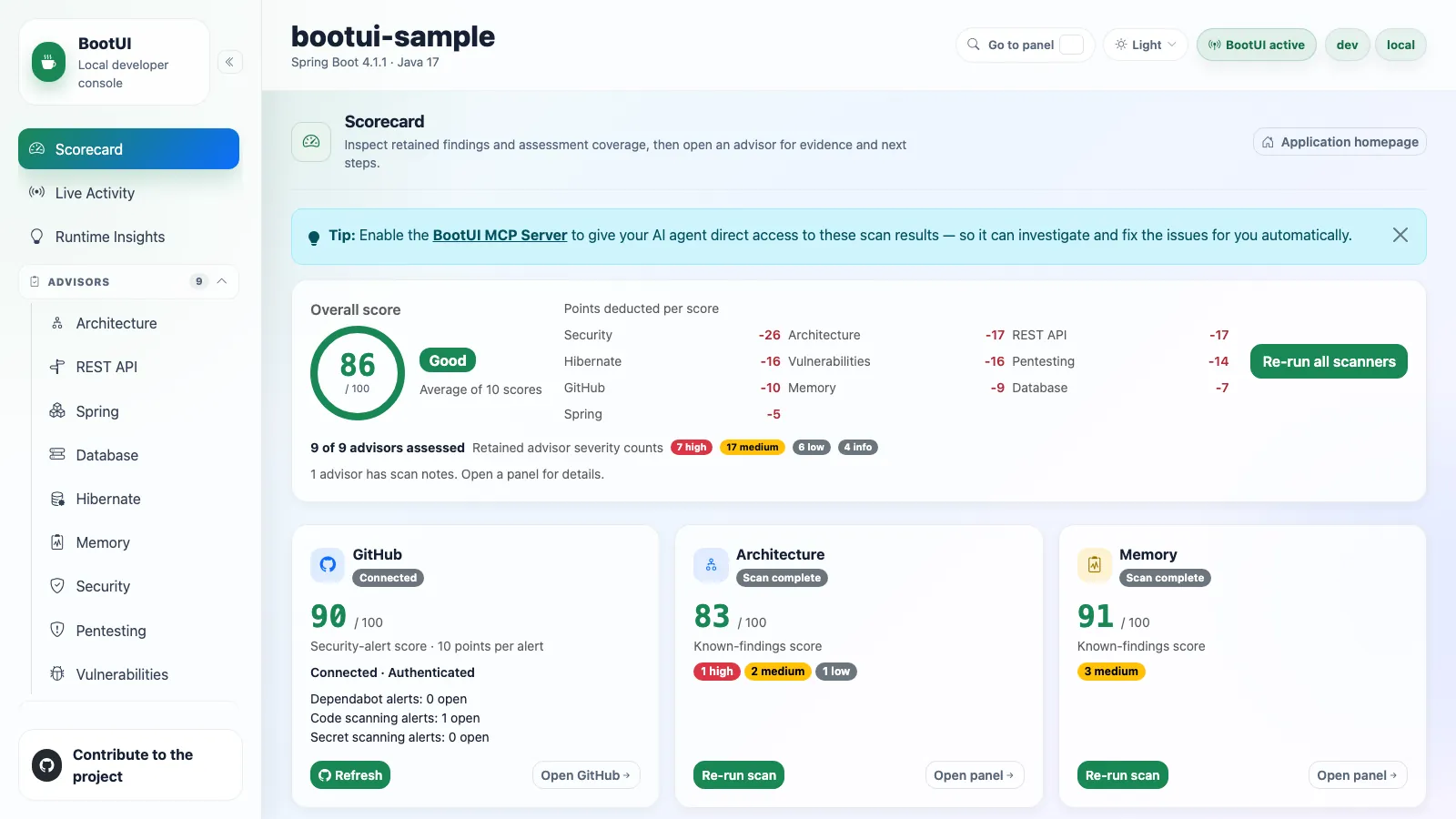Dismiss the MCP Server tip banner
1456x819 pixels.
1400,235
